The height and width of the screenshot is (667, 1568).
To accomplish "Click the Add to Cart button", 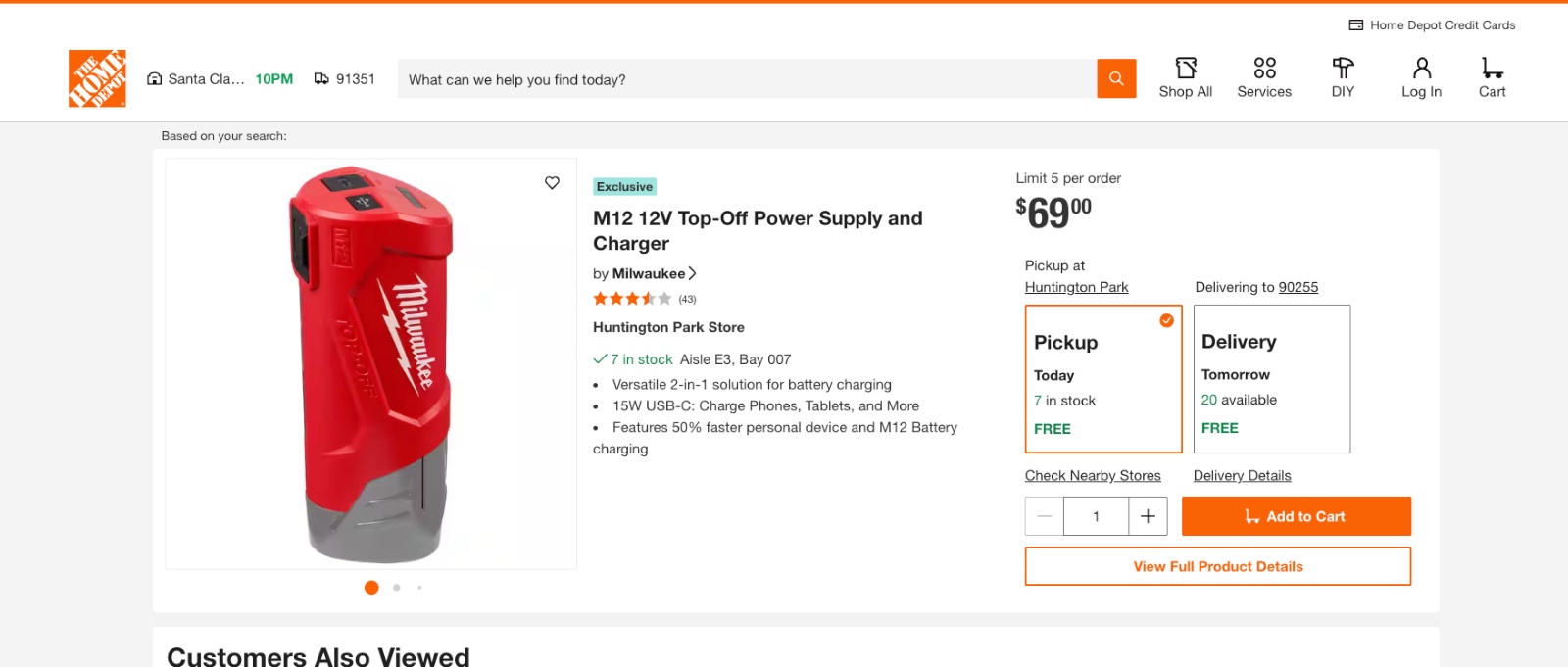I will pyautogui.click(x=1296, y=516).
